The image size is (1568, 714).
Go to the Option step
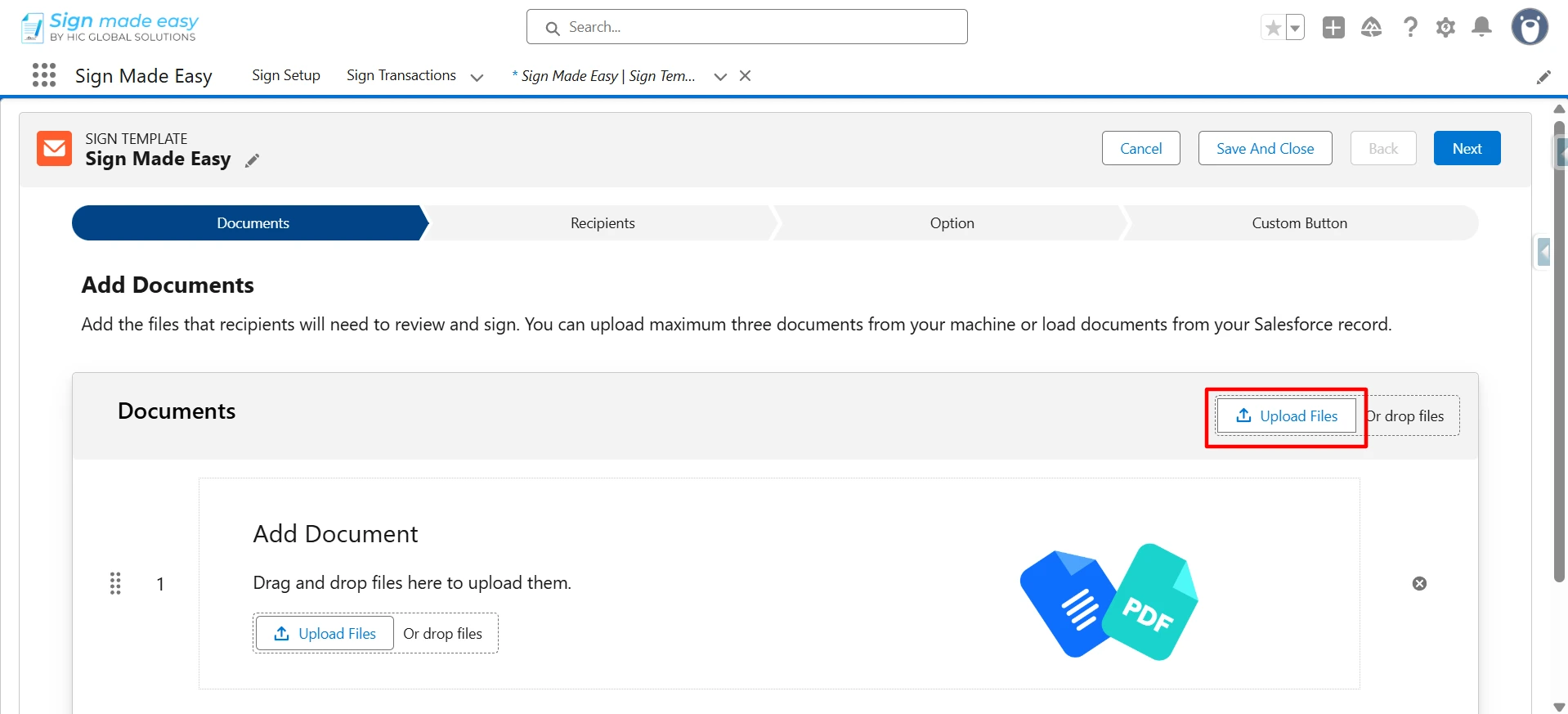[x=952, y=223]
